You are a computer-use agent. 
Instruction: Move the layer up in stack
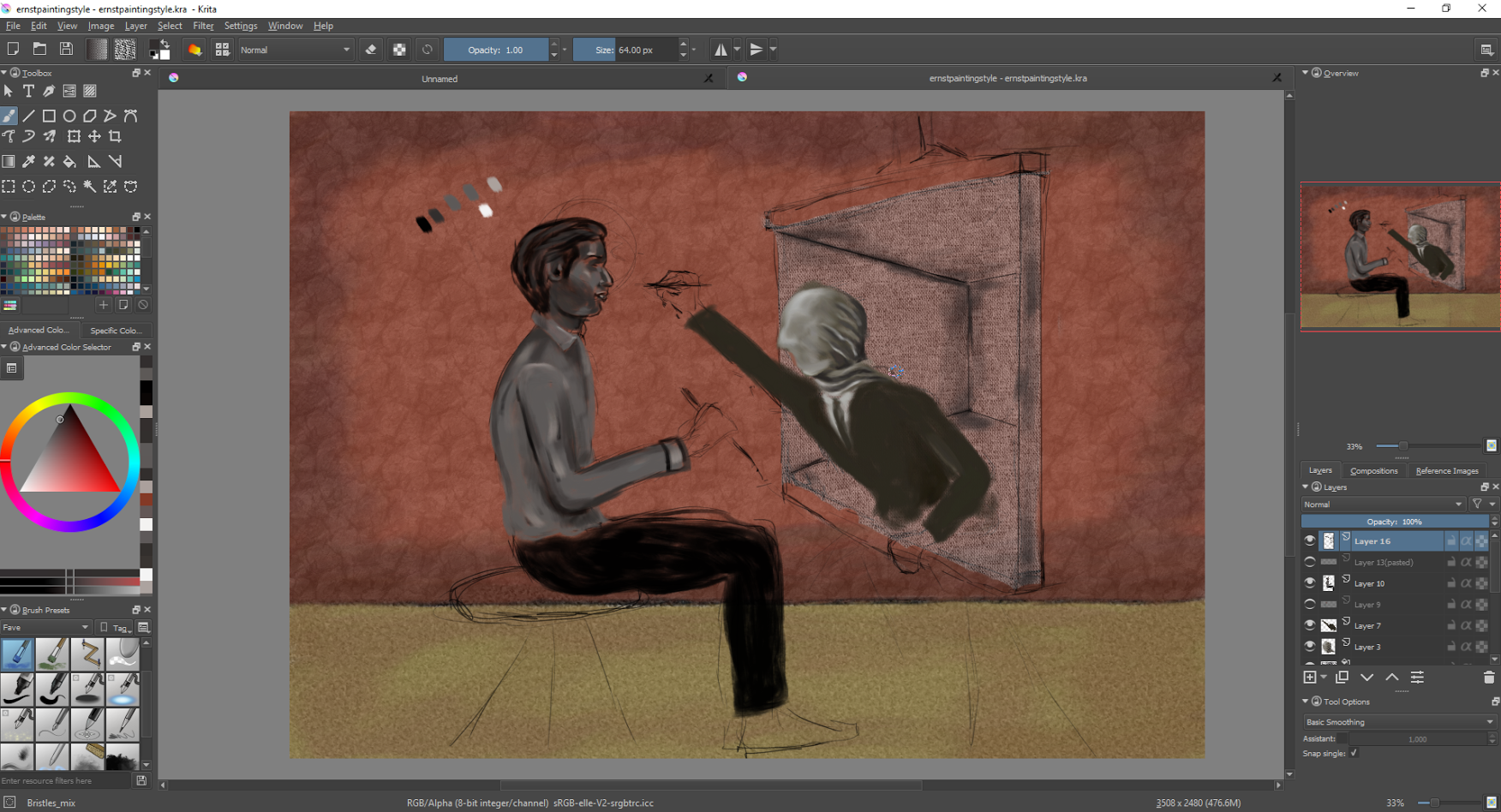point(1392,678)
